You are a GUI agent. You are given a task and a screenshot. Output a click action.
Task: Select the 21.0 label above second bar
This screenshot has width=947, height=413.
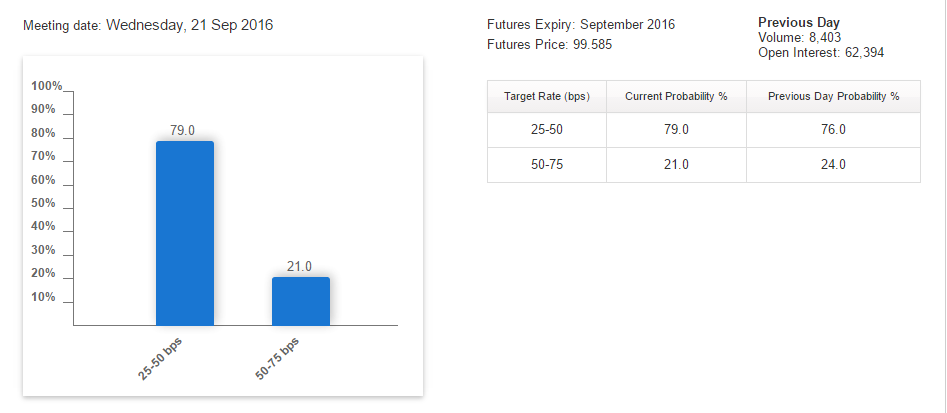pos(299,266)
